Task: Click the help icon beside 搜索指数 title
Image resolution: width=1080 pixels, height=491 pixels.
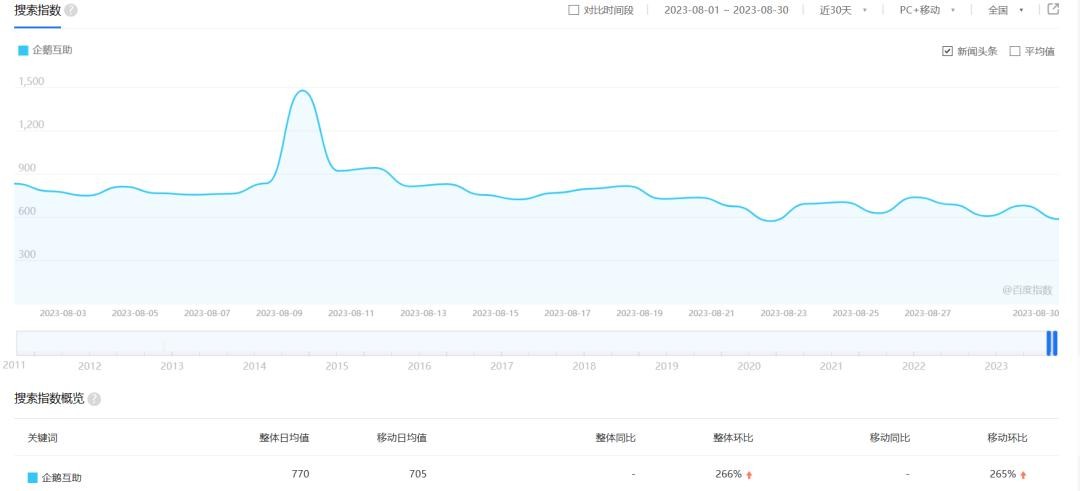Action: (71, 10)
